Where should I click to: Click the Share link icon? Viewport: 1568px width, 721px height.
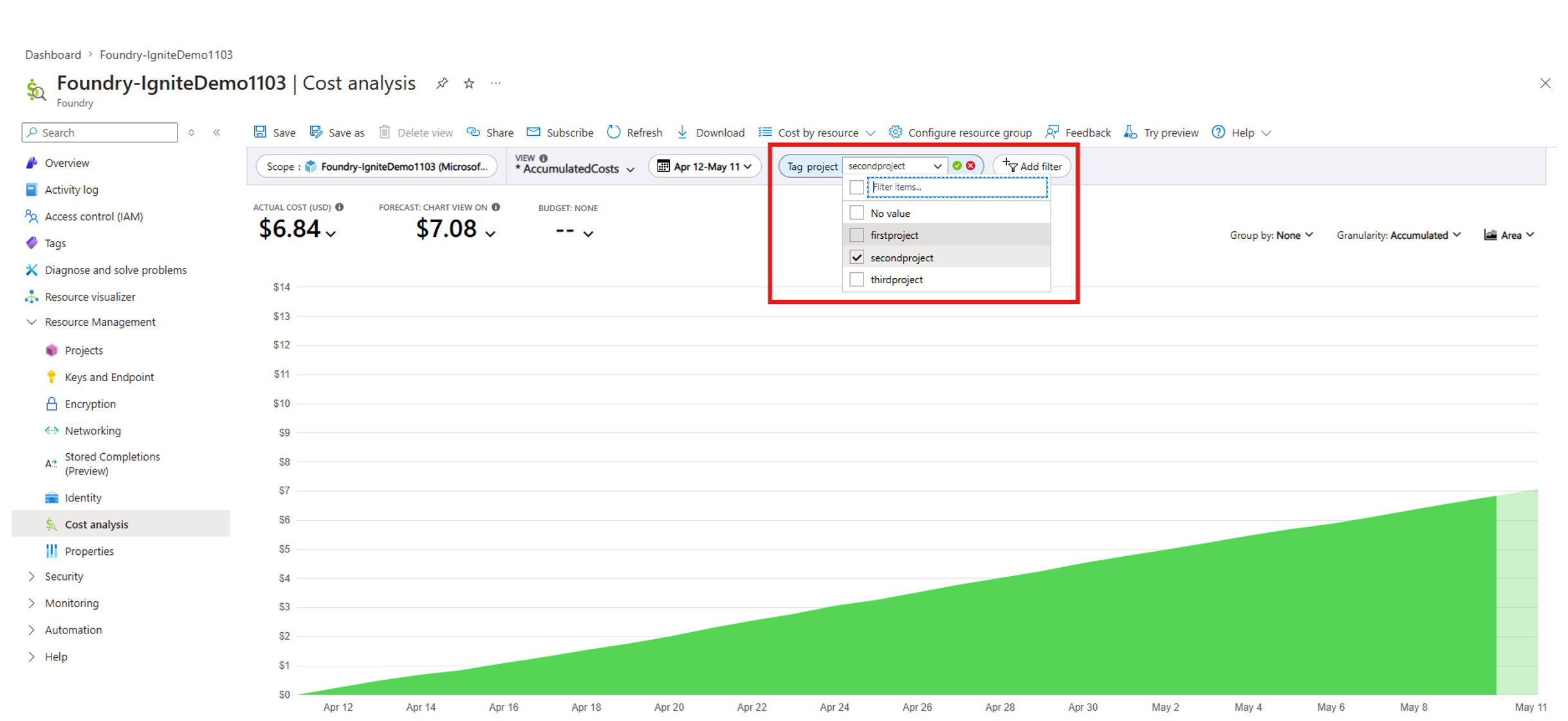[x=474, y=132]
